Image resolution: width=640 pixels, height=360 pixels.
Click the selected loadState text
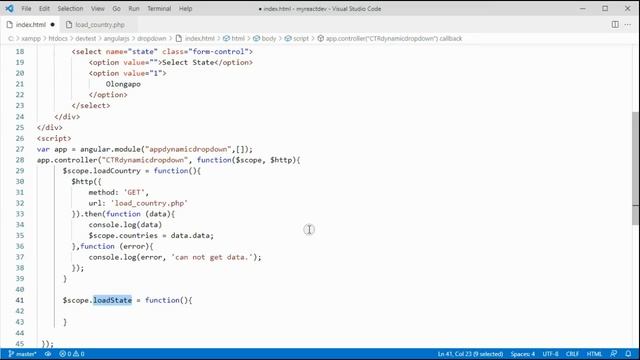point(113,300)
